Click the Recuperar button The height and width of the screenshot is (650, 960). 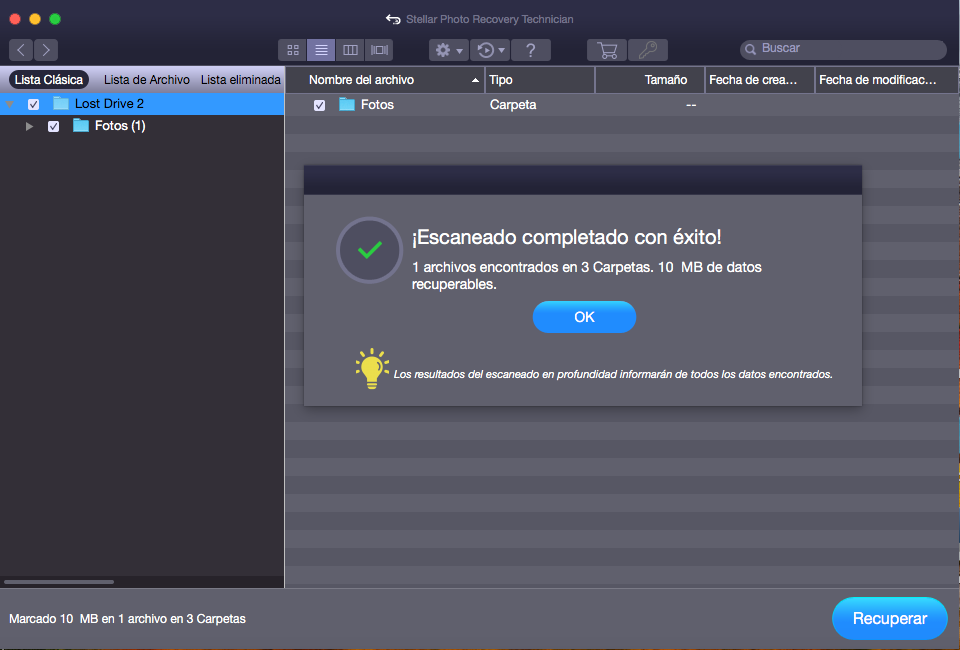click(890, 618)
